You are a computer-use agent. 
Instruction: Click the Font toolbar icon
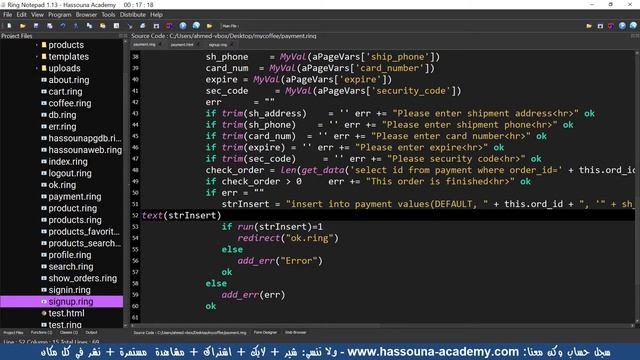[116, 26]
